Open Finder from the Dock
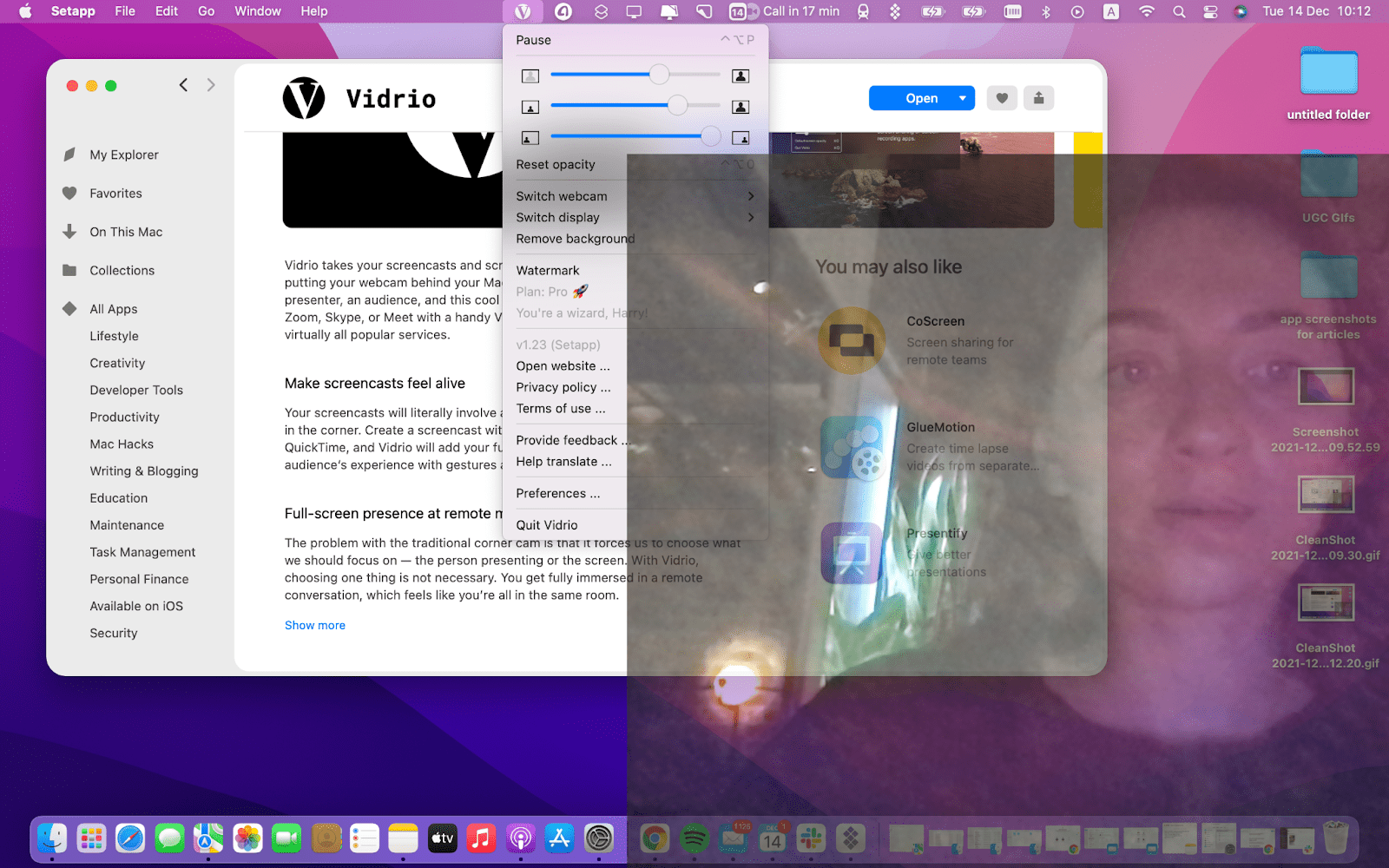The width and height of the screenshot is (1389, 868). coord(52,838)
